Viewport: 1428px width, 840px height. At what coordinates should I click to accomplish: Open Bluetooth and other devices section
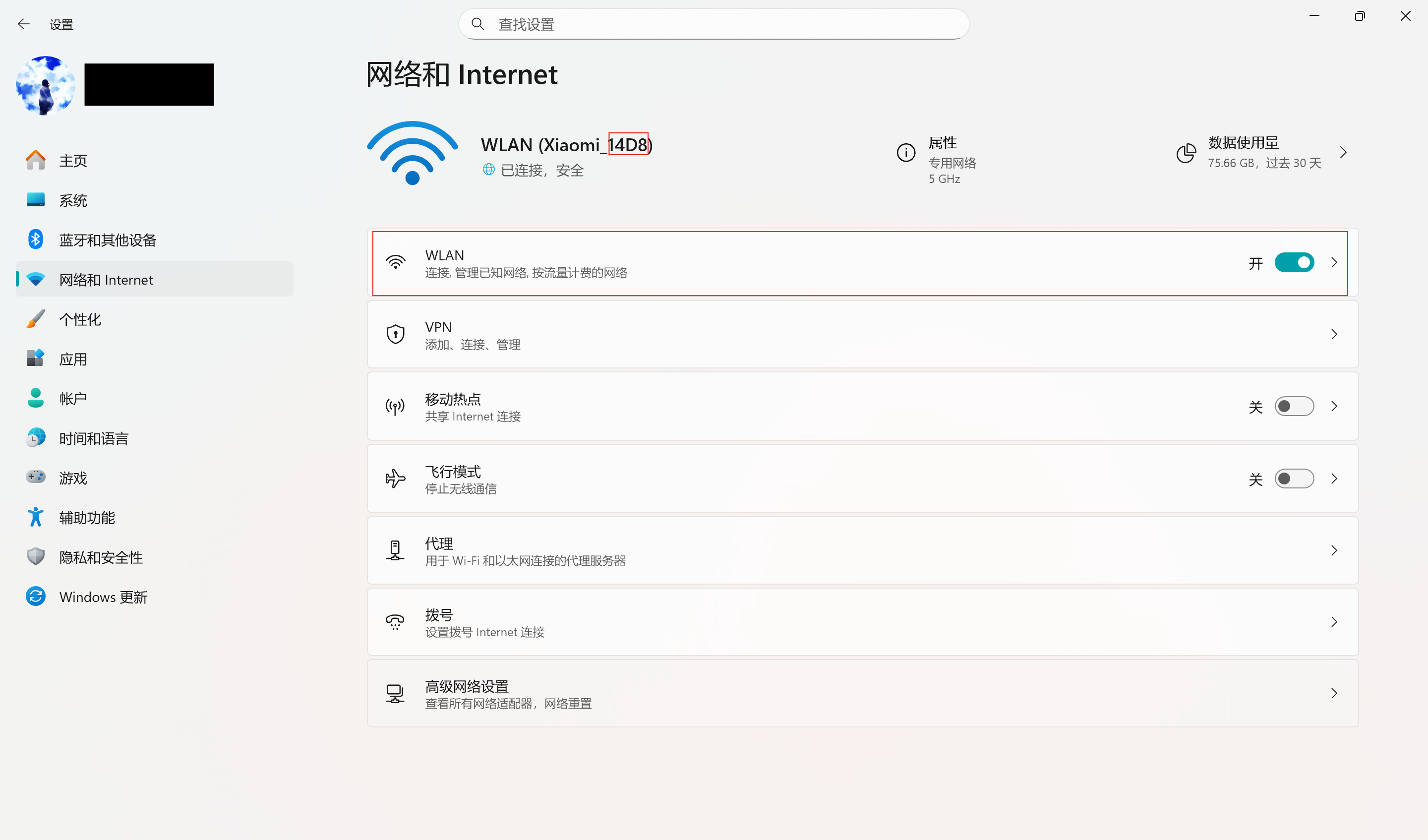point(108,240)
